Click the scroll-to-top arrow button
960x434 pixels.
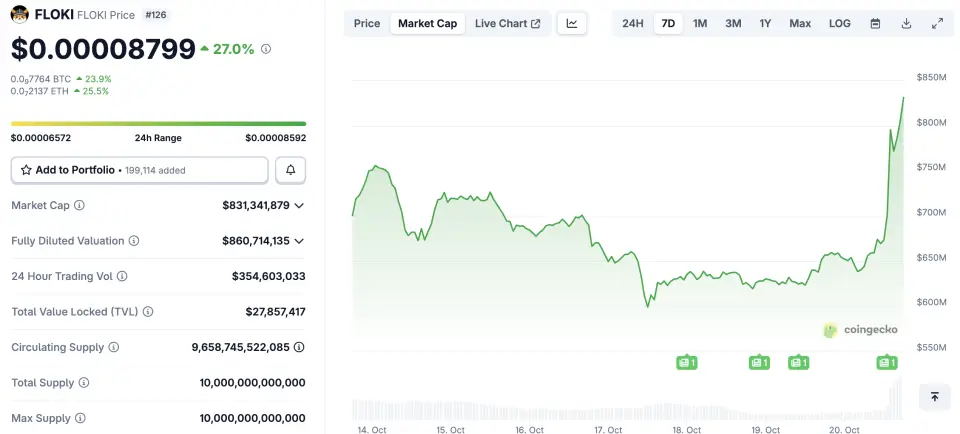[x=934, y=397]
